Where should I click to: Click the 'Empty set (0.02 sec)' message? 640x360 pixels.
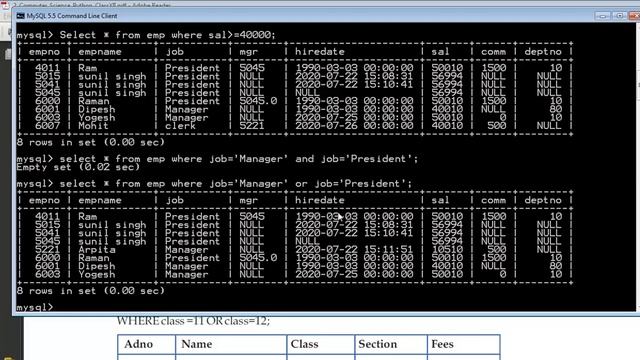[78, 167]
